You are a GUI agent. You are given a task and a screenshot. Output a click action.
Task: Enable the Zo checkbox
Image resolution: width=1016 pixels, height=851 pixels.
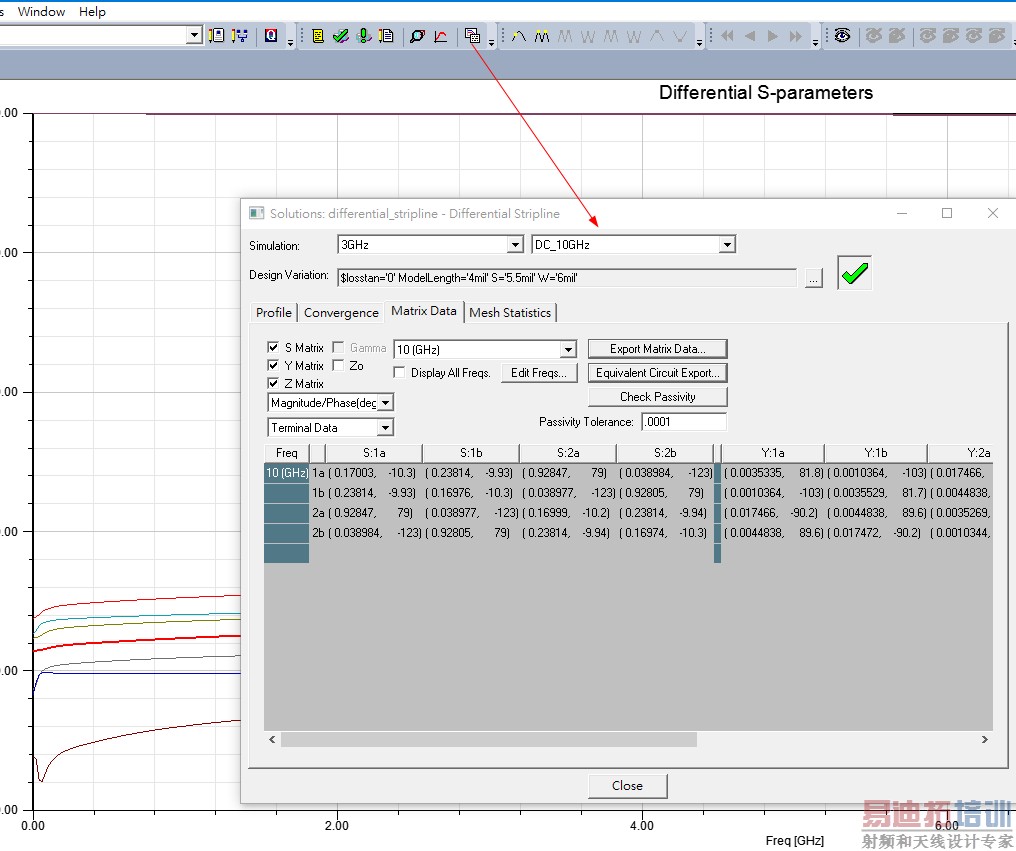pos(339,366)
